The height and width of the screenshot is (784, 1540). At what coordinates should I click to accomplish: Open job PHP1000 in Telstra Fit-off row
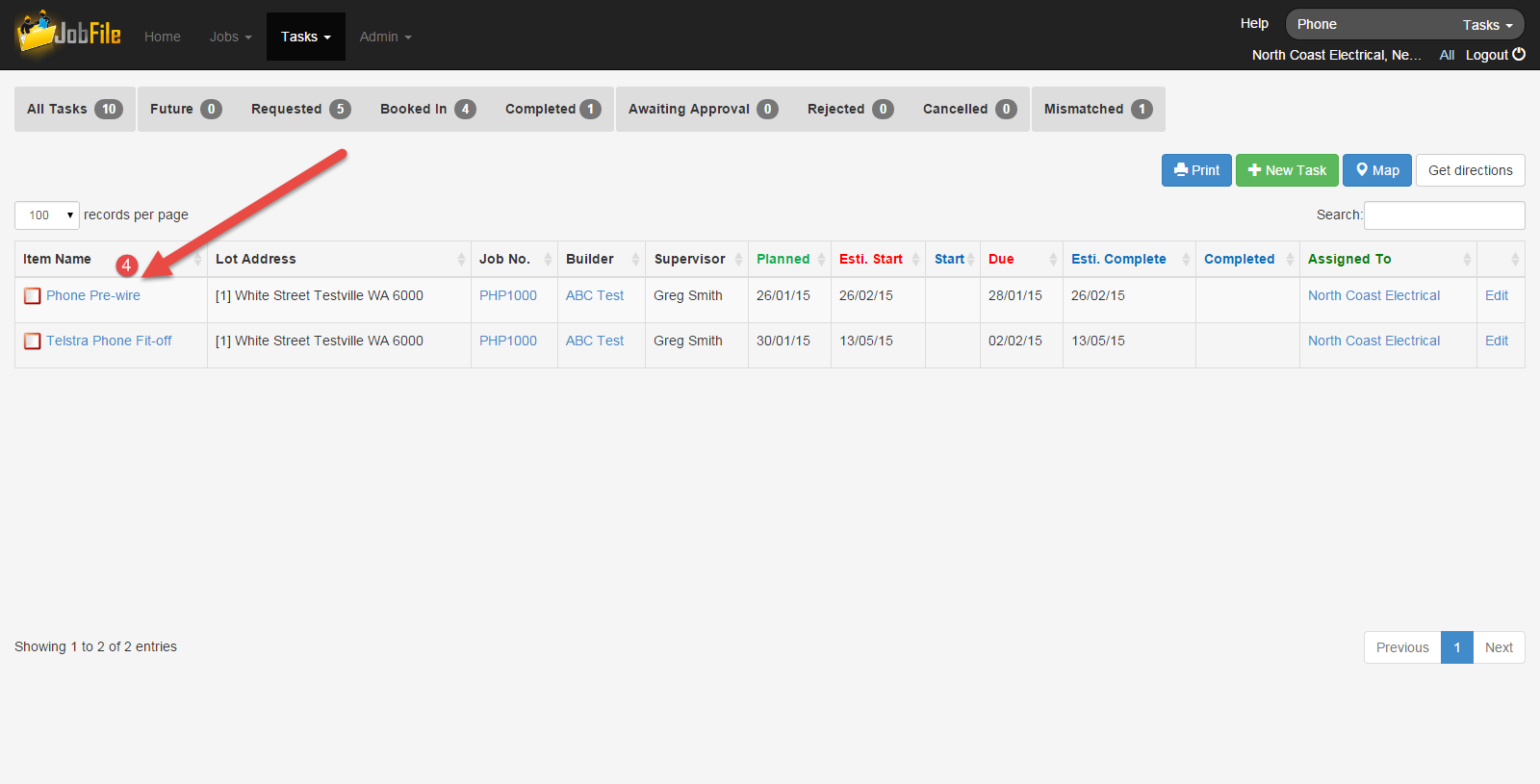pos(508,341)
